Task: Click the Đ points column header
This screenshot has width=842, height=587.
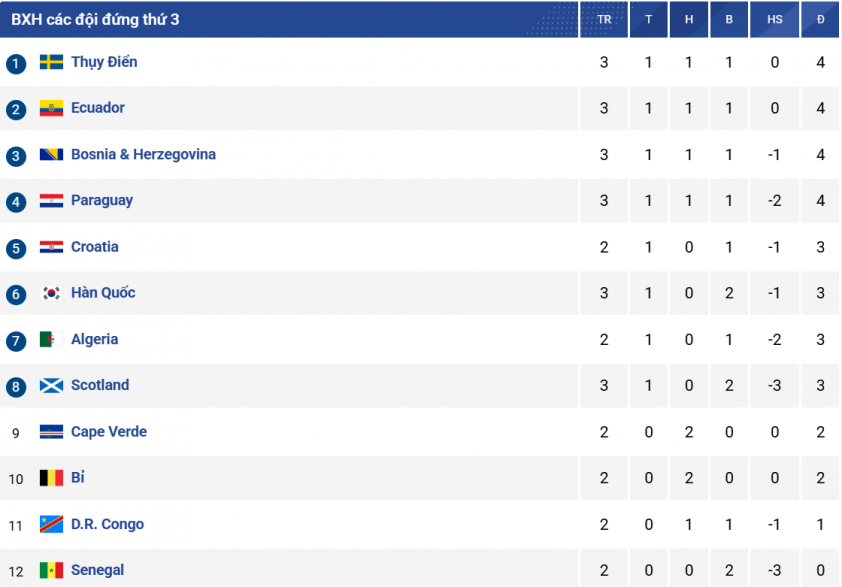Action: click(820, 19)
